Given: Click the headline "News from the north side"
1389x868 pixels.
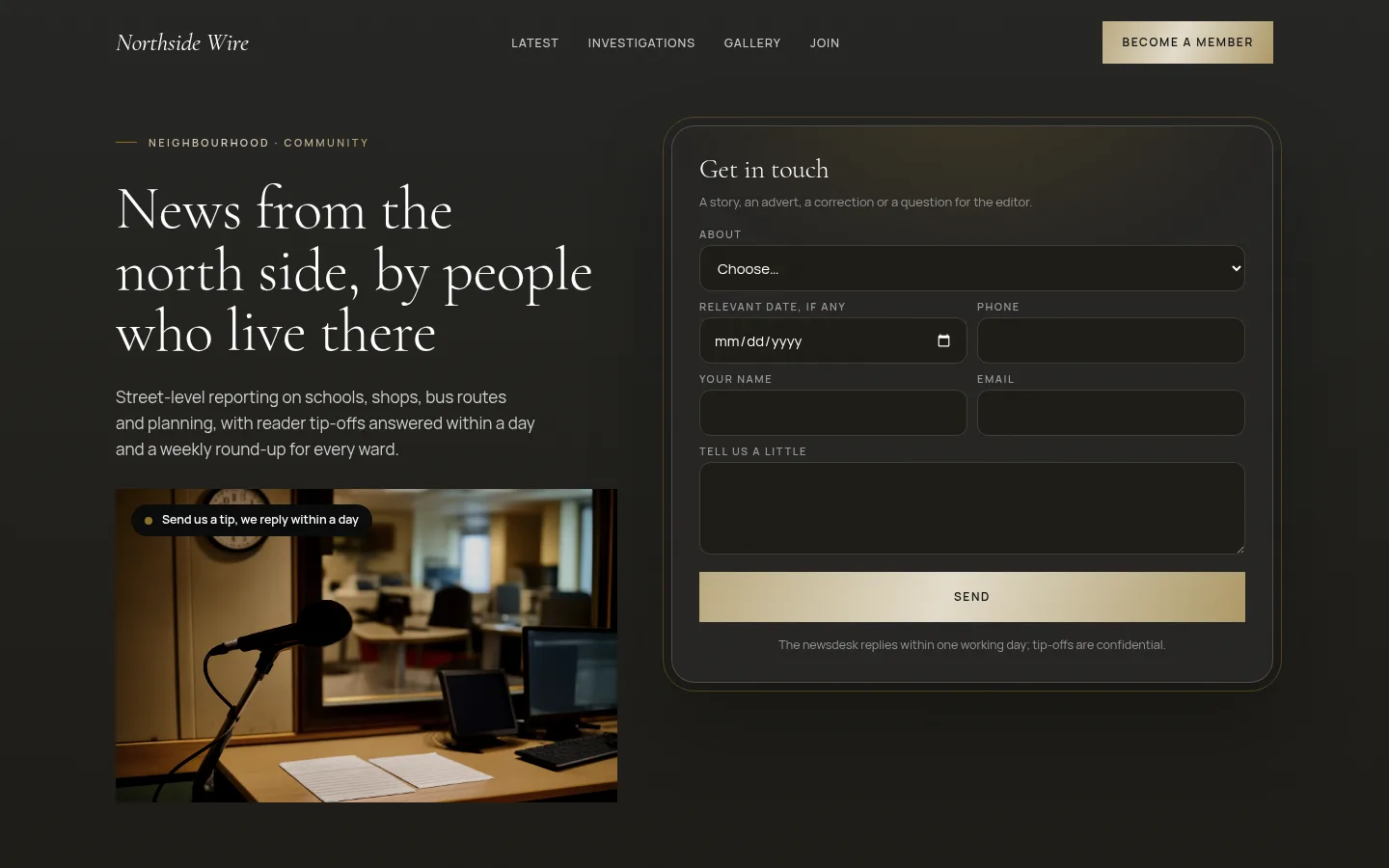Looking at the screenshot, I should point(354,270).
